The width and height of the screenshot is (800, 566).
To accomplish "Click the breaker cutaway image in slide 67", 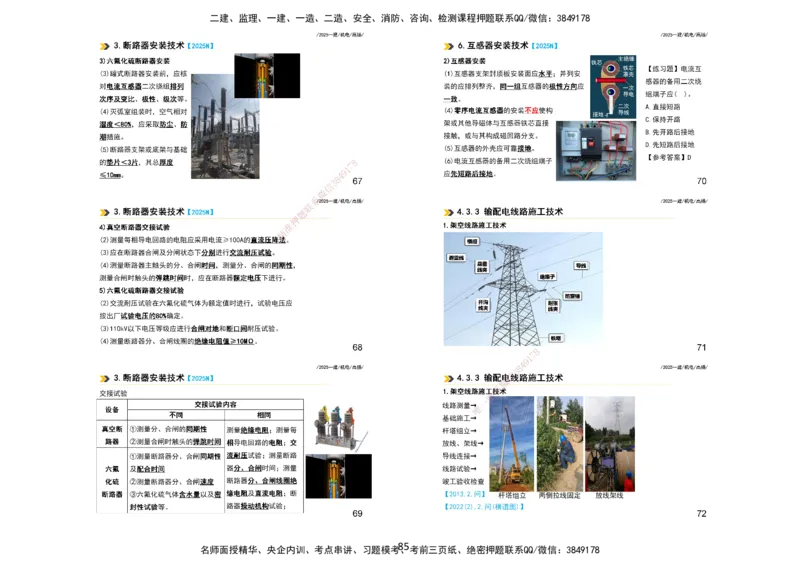I will (x=267, y=76).
